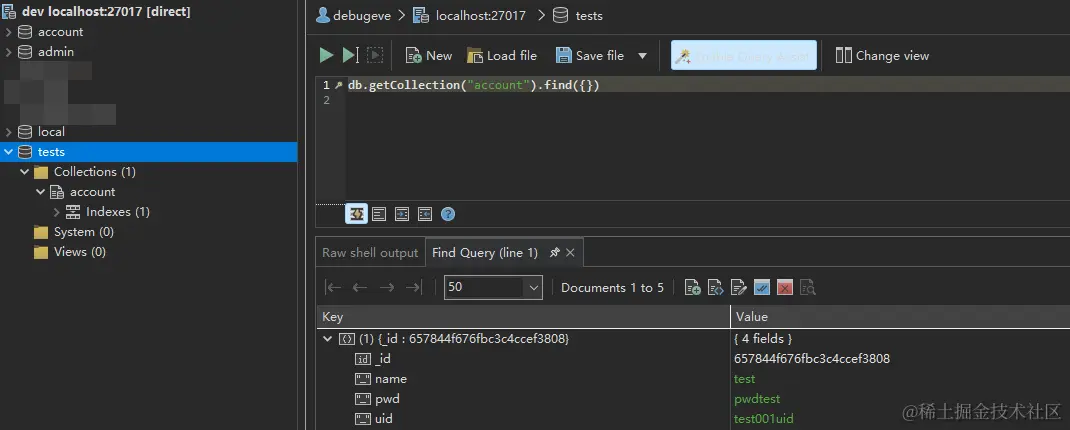Click into the query editor line 1

point(708,85)
